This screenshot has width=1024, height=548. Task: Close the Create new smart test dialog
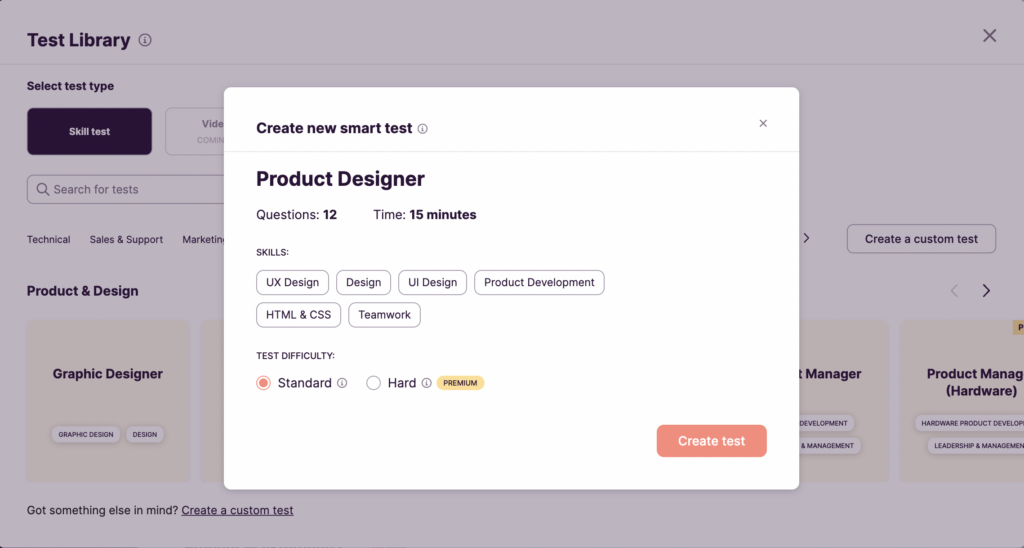[763, 123]
